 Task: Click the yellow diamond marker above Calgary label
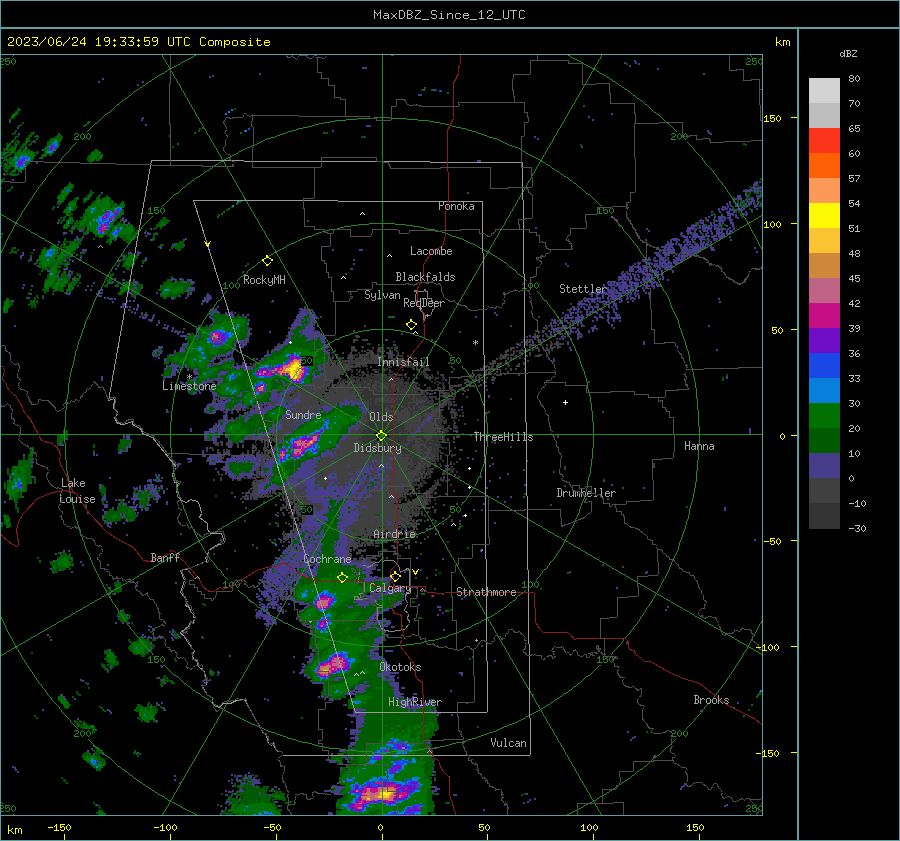click(x=395, y=576)
